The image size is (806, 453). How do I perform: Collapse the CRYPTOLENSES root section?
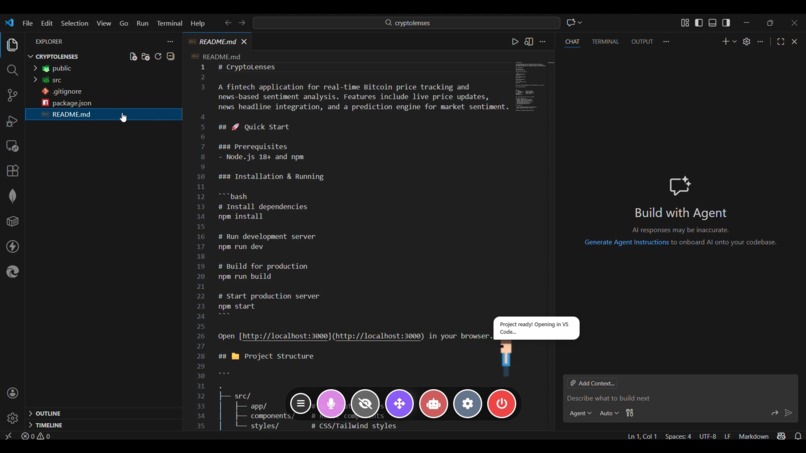pos(57,57)
